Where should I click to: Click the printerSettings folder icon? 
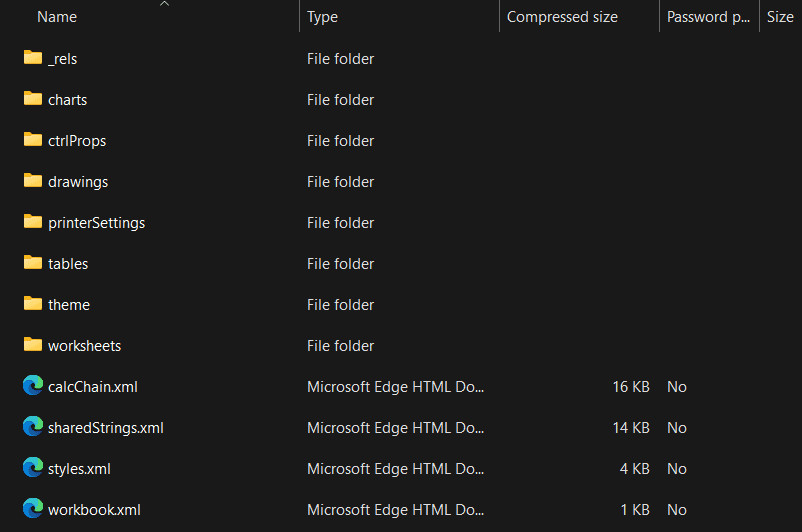tap(33, 222)
